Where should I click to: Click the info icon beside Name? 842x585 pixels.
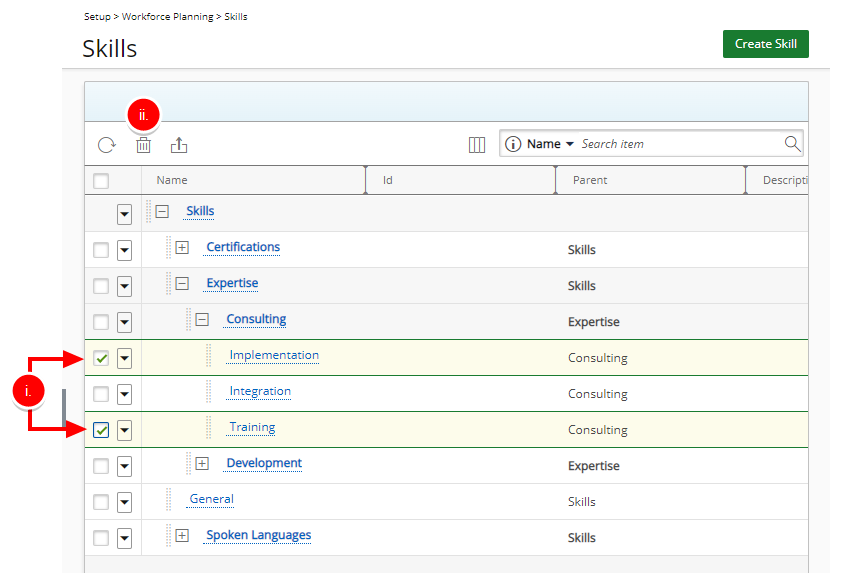click(513, 144)
